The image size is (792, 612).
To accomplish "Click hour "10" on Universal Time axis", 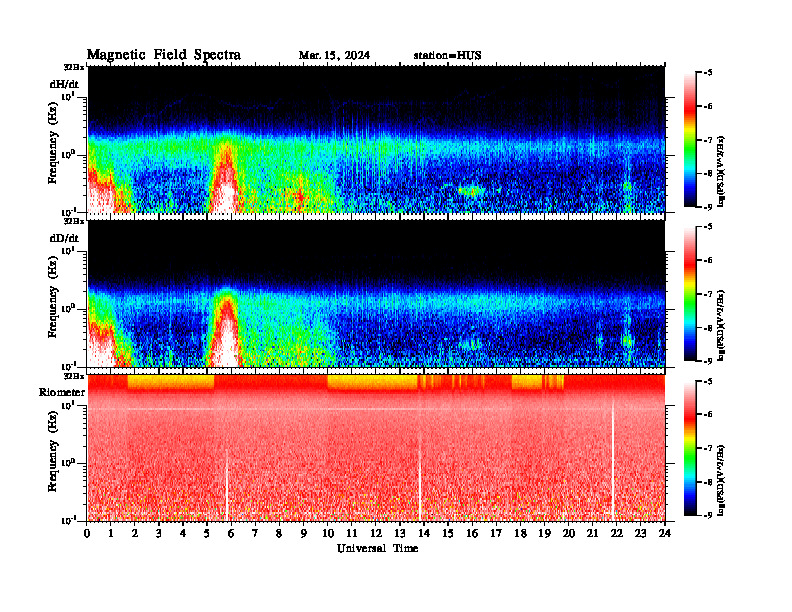I will tap(328, 534).
